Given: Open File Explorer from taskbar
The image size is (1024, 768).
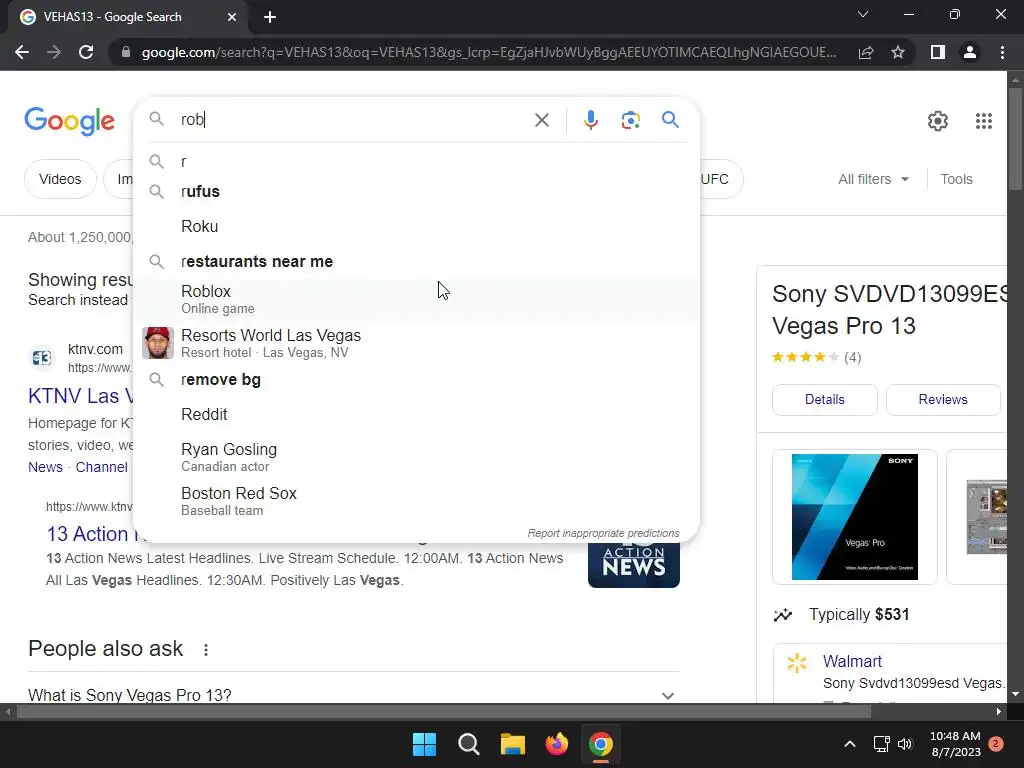Looking at the screenshot, I should pyautogui.click(x=513, y=744).
